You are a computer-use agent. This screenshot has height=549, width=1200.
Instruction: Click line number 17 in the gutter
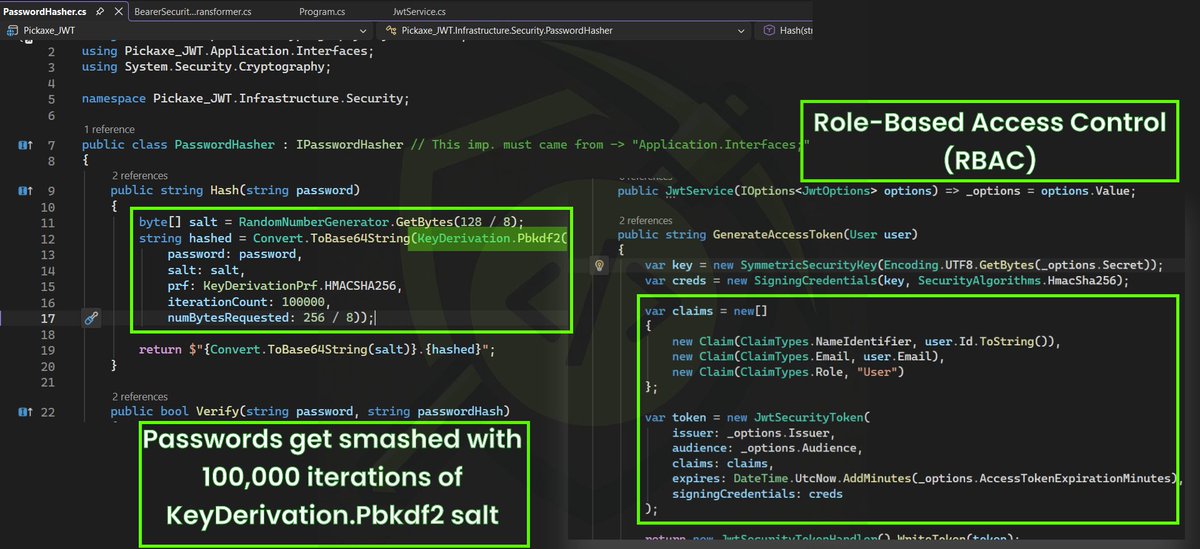tap(49, 318)
